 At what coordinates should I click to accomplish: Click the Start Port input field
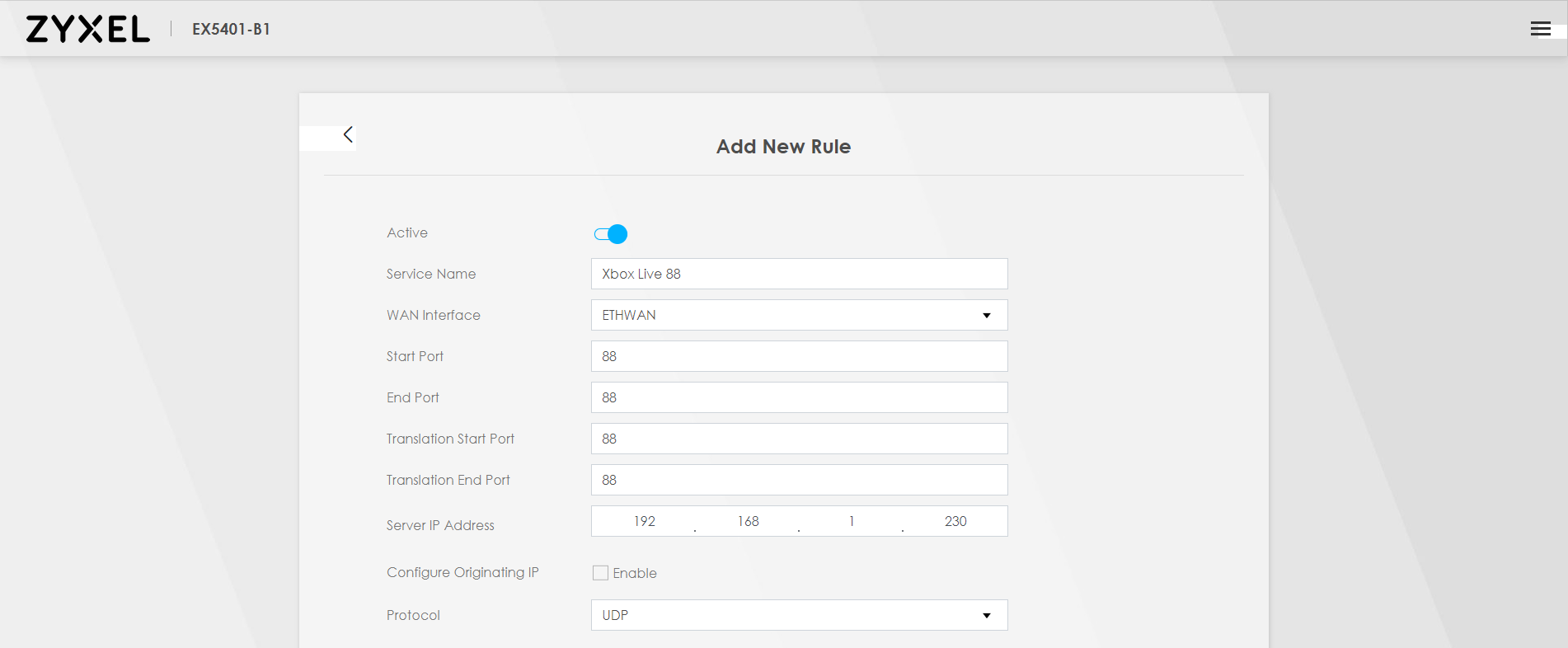coord(798,356)
